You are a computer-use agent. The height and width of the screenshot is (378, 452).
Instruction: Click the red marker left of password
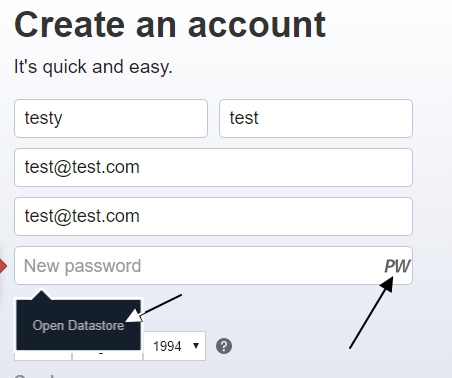3,266
